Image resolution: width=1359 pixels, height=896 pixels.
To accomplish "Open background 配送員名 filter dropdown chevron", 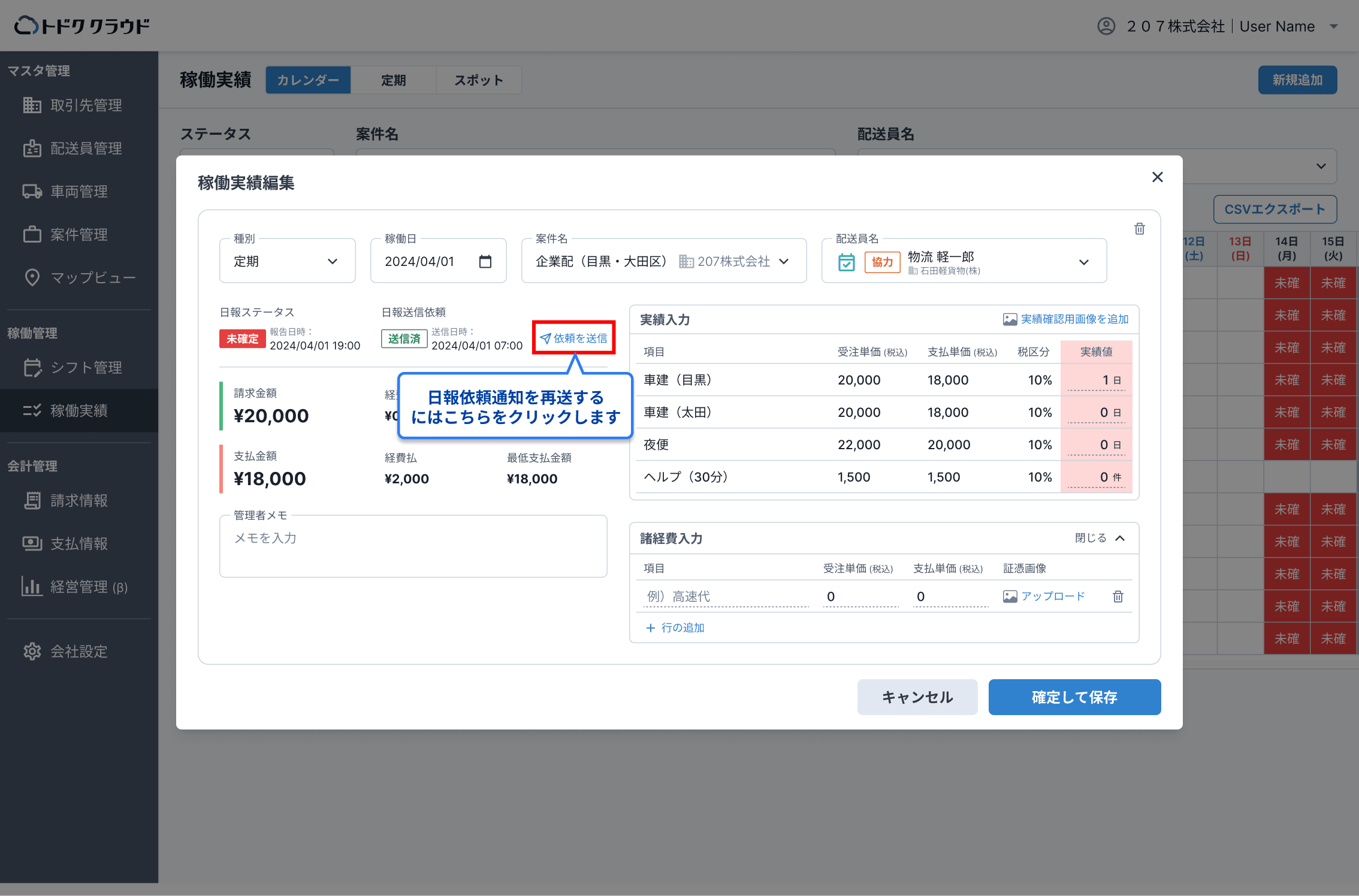I will pyautogui.click(x=1321, y=166).
